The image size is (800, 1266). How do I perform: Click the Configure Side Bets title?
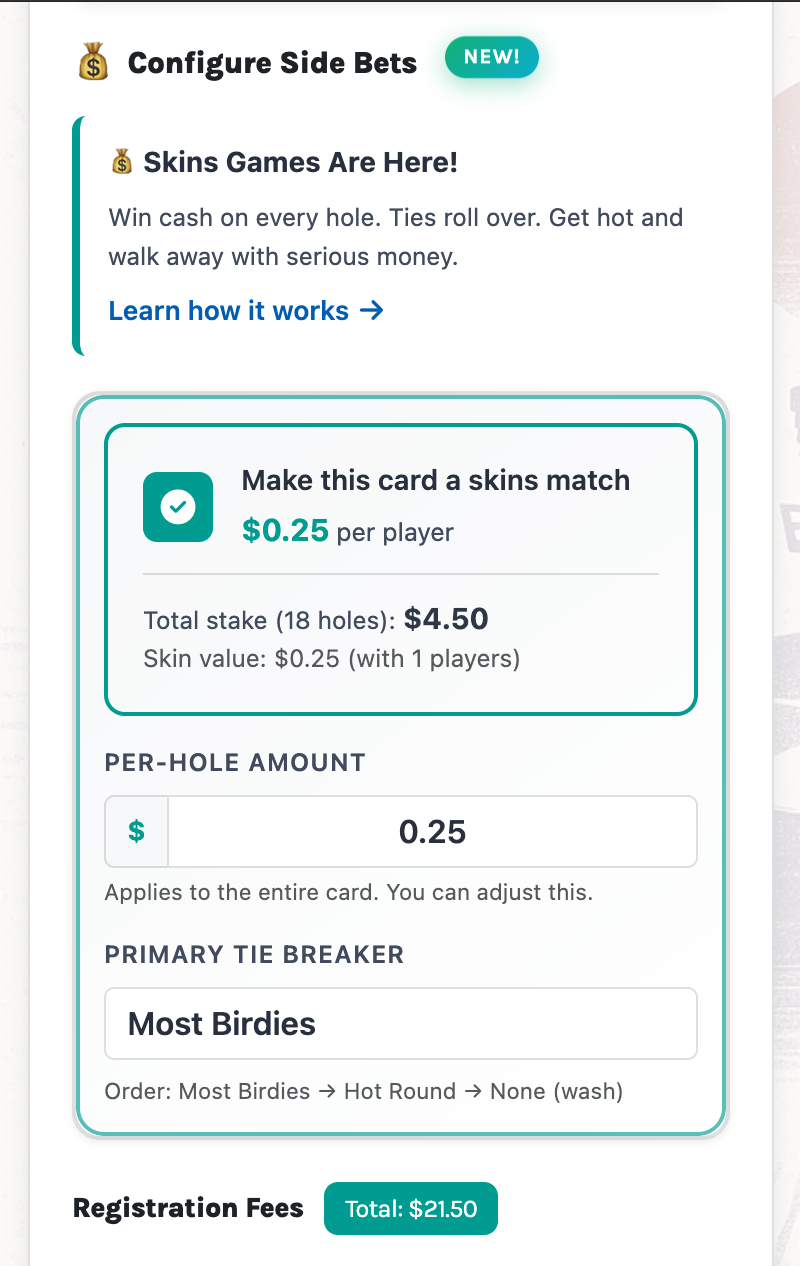pyautogui.click(x=271, y=62)
